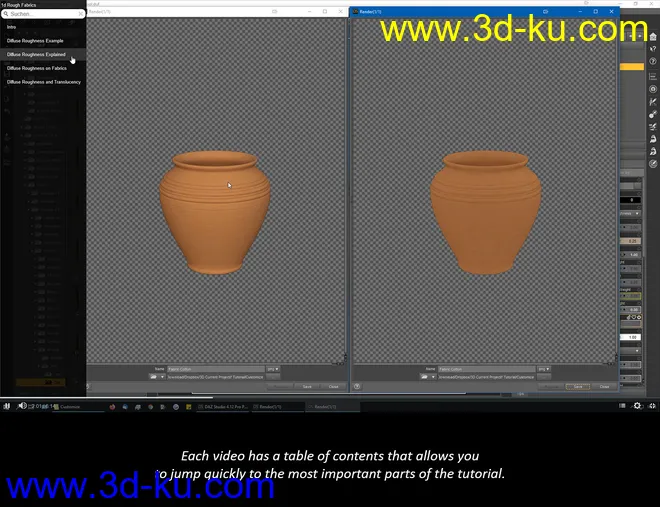Click the Suchen search field
This screenshot has height=507, width=660.
[x=40, y=14]
